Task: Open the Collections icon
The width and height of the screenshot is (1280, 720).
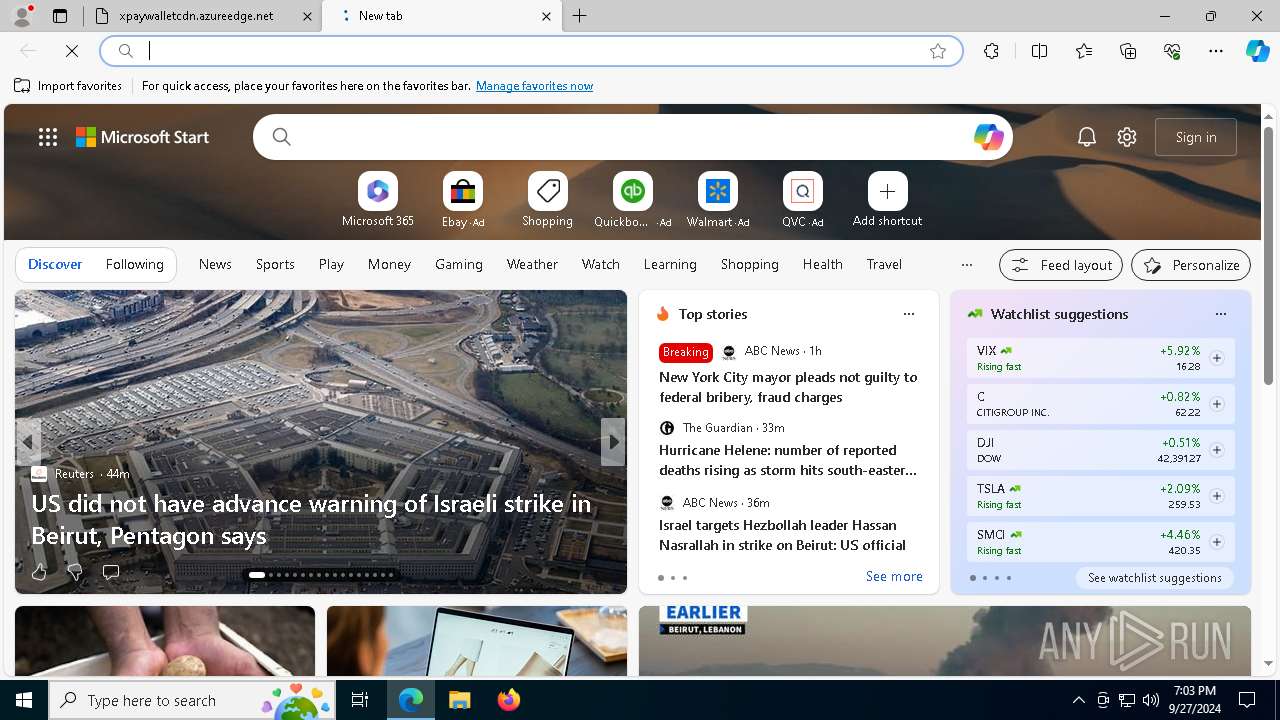Action: click(x=1128, y=51)
